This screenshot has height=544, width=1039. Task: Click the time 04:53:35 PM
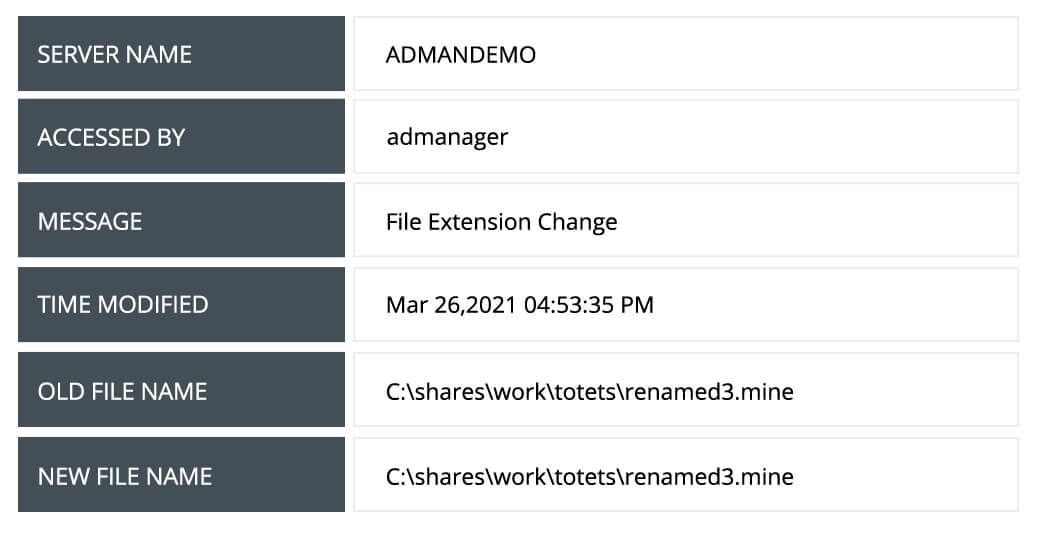588,305
